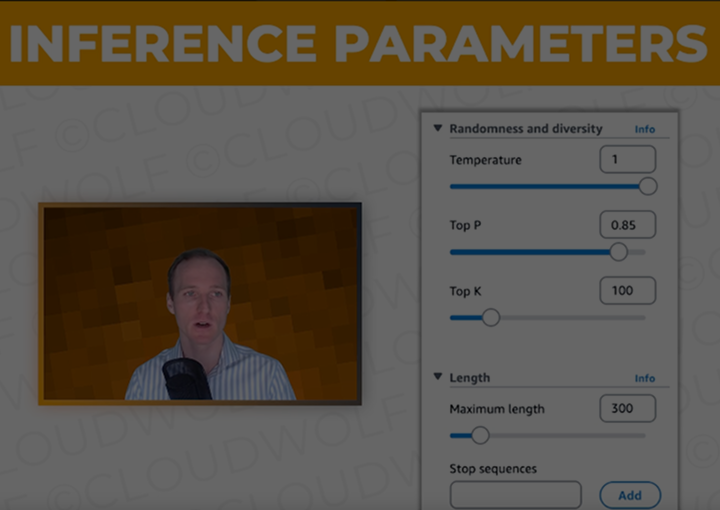The image size is (720, 510).
Task: Click the Maximum length value field
Action: click(628, 408)
